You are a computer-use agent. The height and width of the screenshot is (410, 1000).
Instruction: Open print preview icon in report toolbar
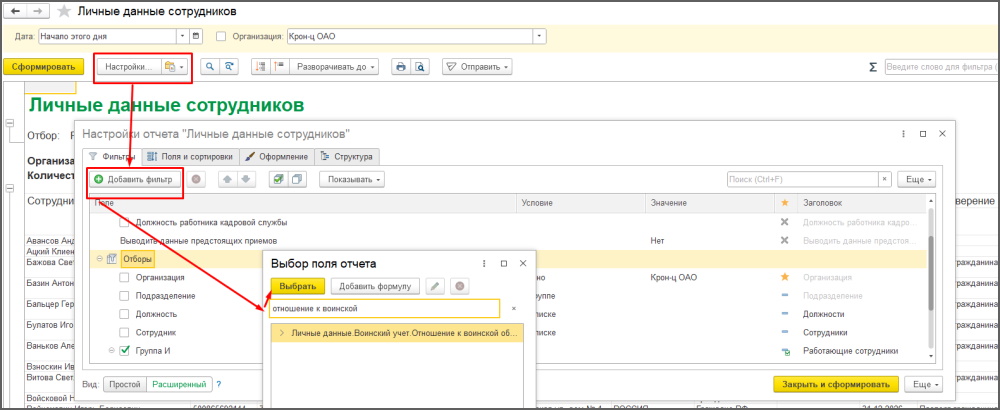[420, 67]
